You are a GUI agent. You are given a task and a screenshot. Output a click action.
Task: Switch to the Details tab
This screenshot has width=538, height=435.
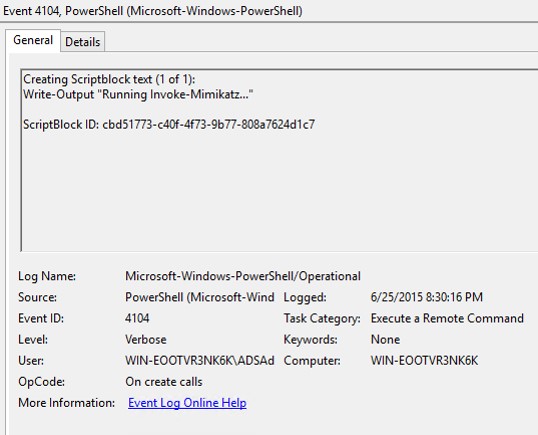tap(83, 42)
